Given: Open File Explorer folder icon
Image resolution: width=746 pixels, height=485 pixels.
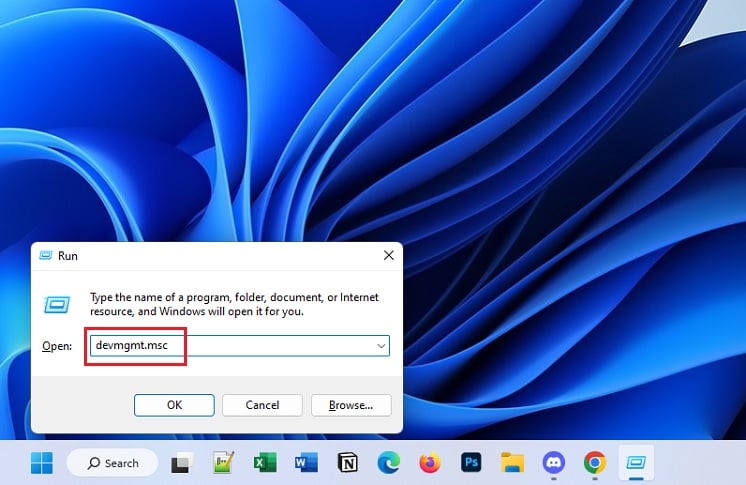Looking at the screenshot, I should coord(512,463).
